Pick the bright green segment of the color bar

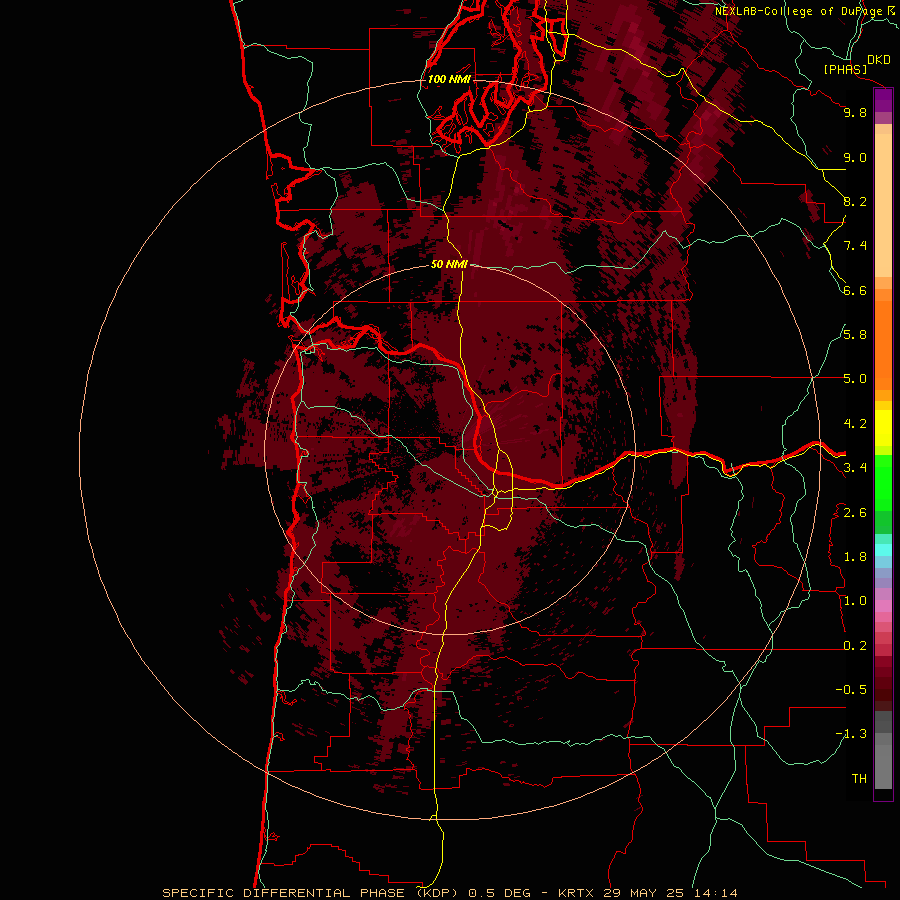[883, 483]
